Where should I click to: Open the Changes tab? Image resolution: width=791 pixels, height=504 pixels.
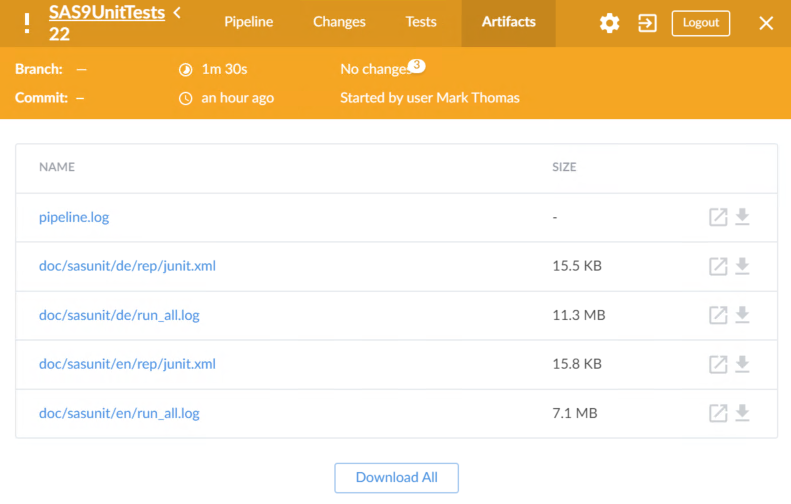click(x=339, y=22)
